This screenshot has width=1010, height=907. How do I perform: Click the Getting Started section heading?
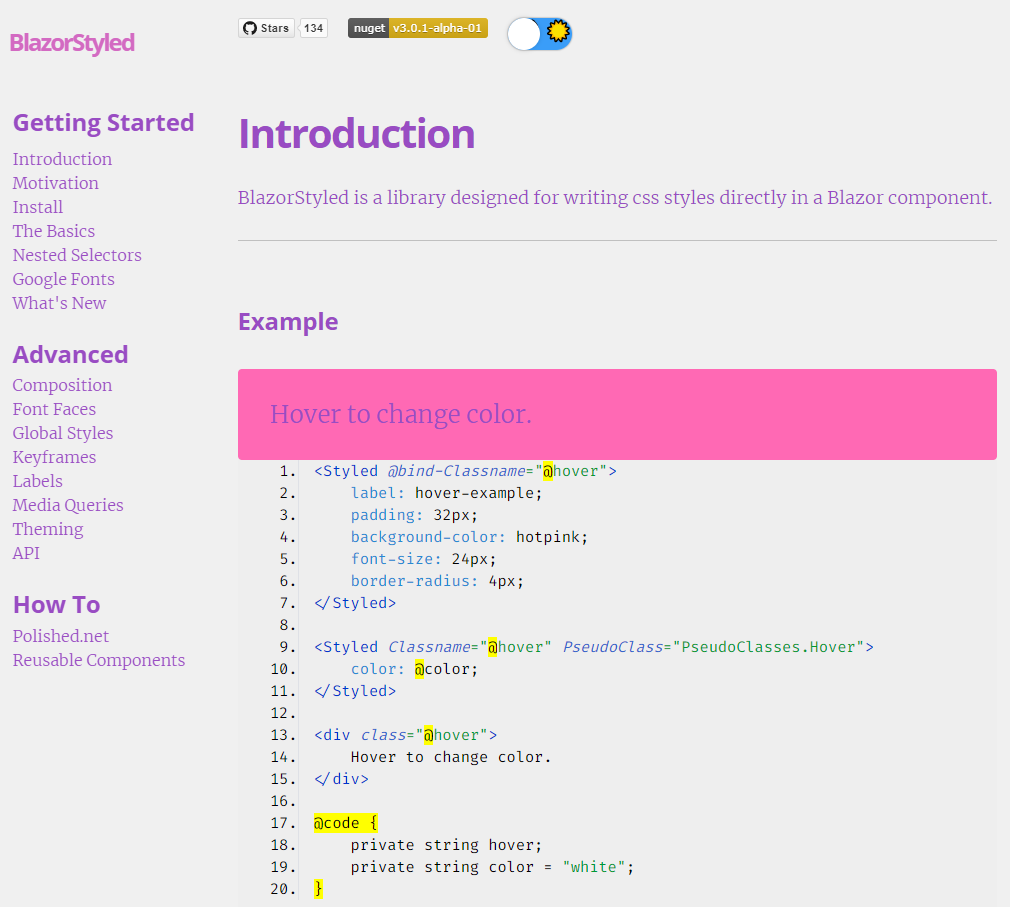click(104, 122)
